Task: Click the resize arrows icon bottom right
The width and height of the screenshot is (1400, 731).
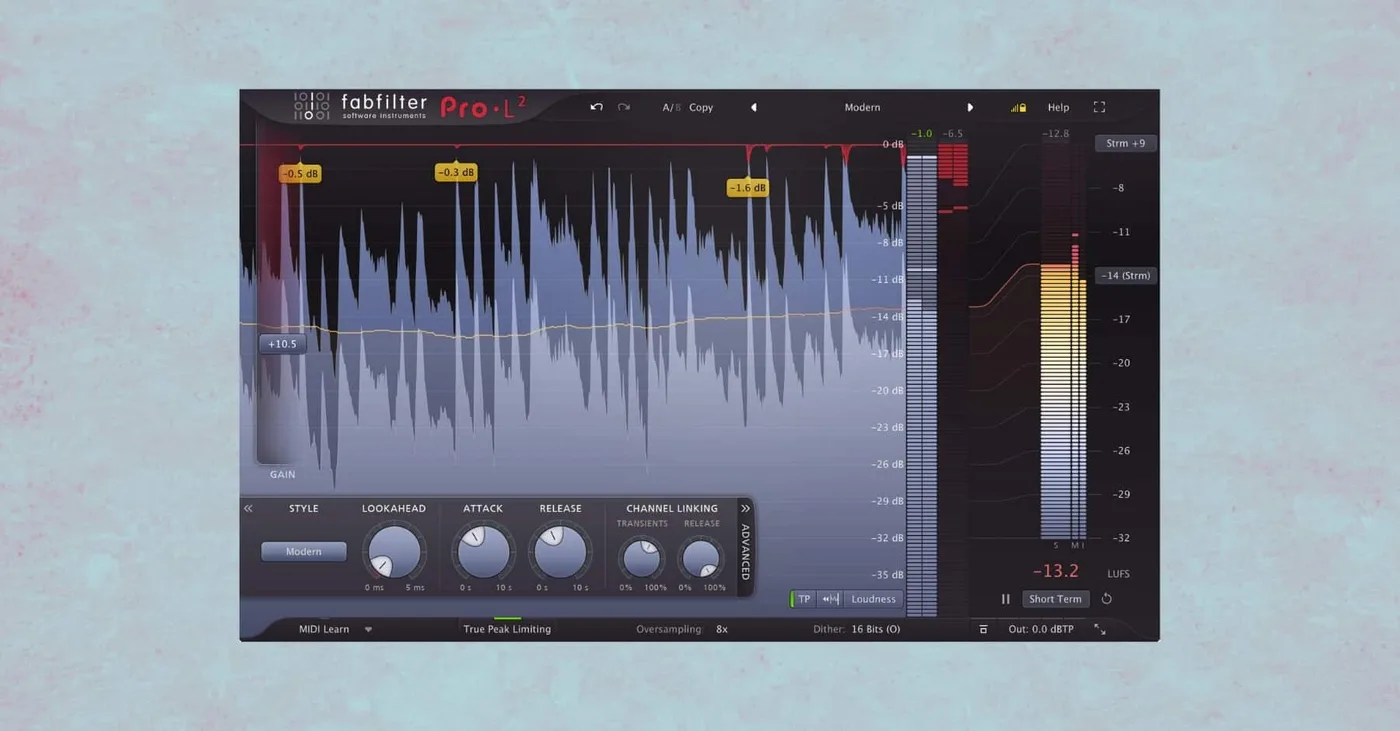Action: click(1100, 629)
